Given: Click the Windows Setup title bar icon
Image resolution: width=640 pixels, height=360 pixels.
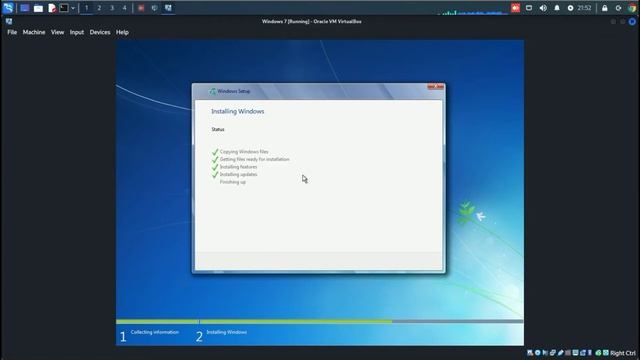Looking at the screenshot, I should 213,91.
